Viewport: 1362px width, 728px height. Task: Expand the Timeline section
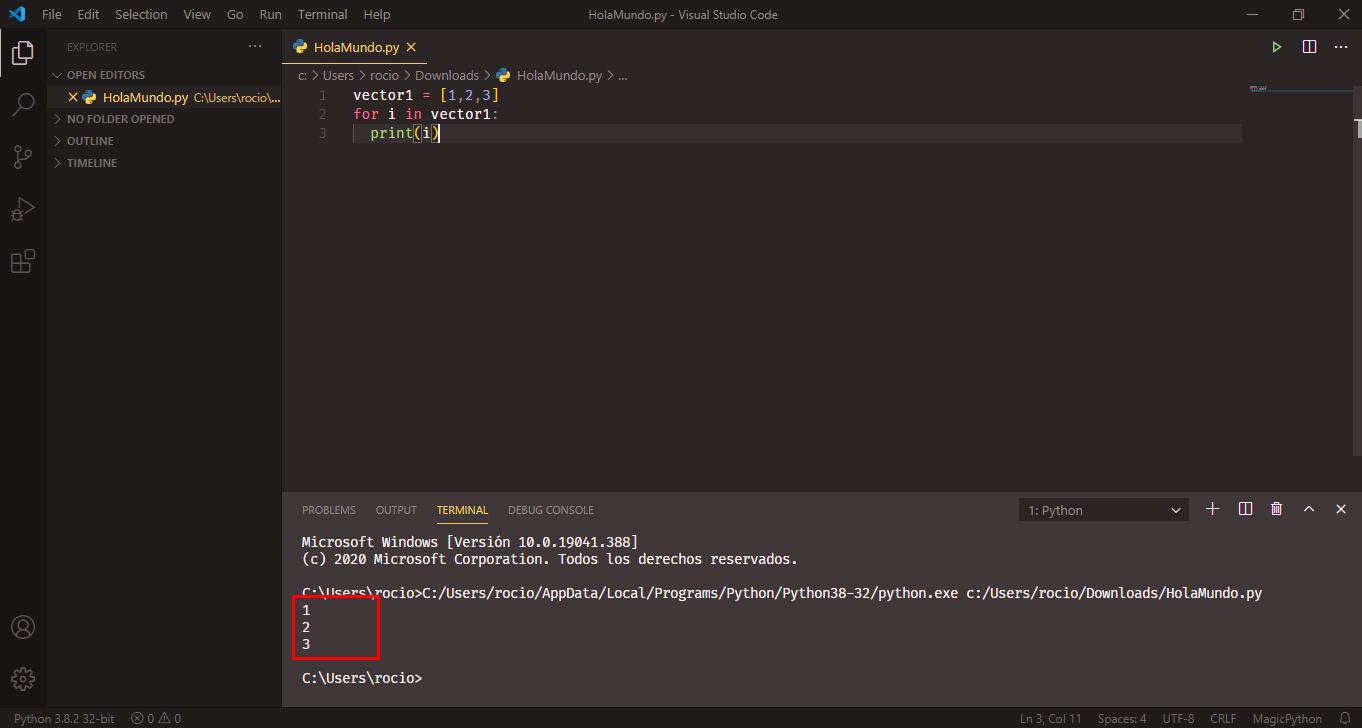91,163
